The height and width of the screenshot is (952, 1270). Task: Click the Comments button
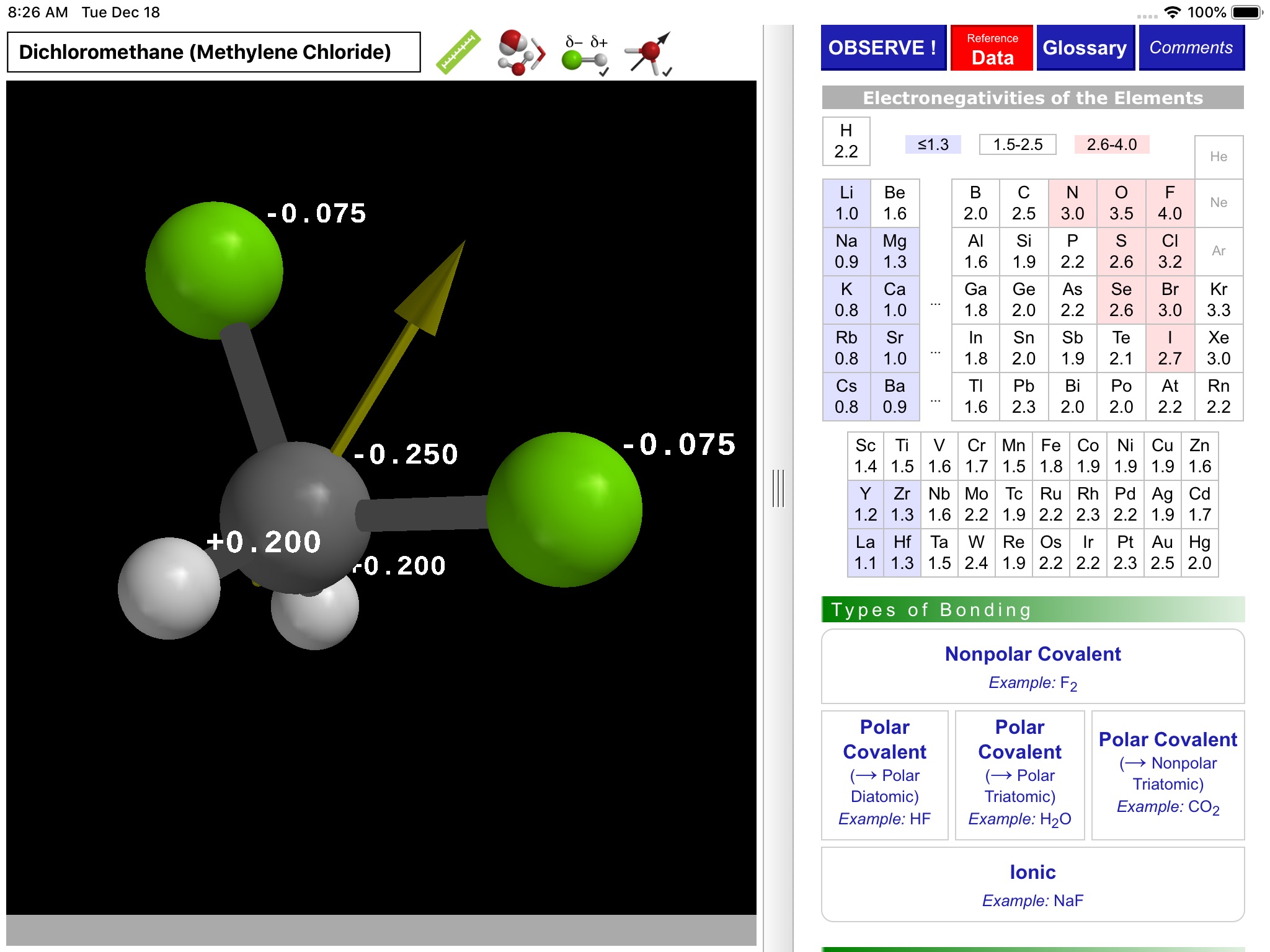1192,48
